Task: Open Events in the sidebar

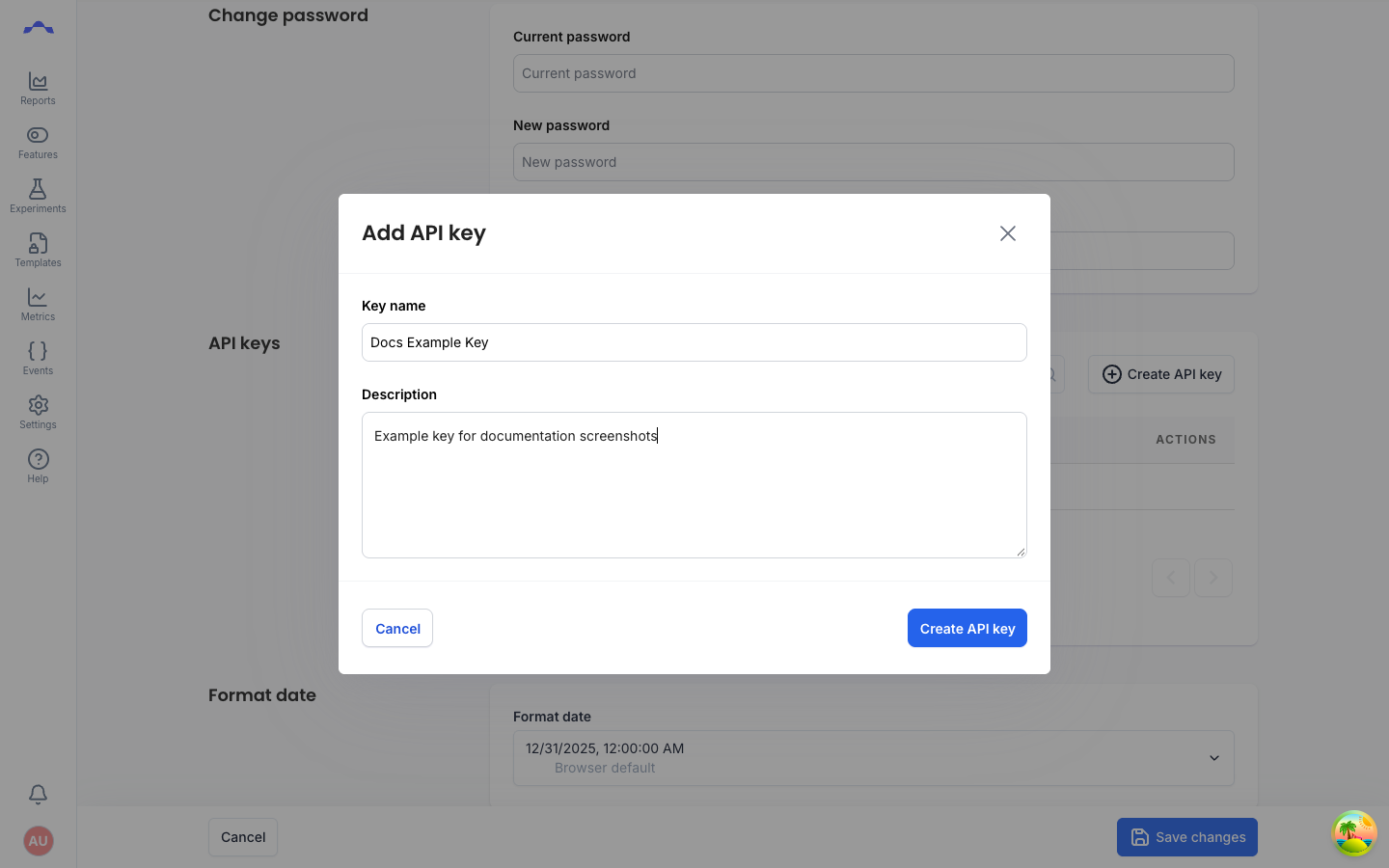Action: [38, 359]
